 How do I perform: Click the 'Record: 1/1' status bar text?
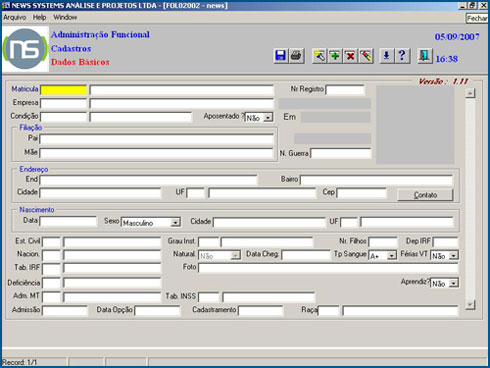coord(19,362)
